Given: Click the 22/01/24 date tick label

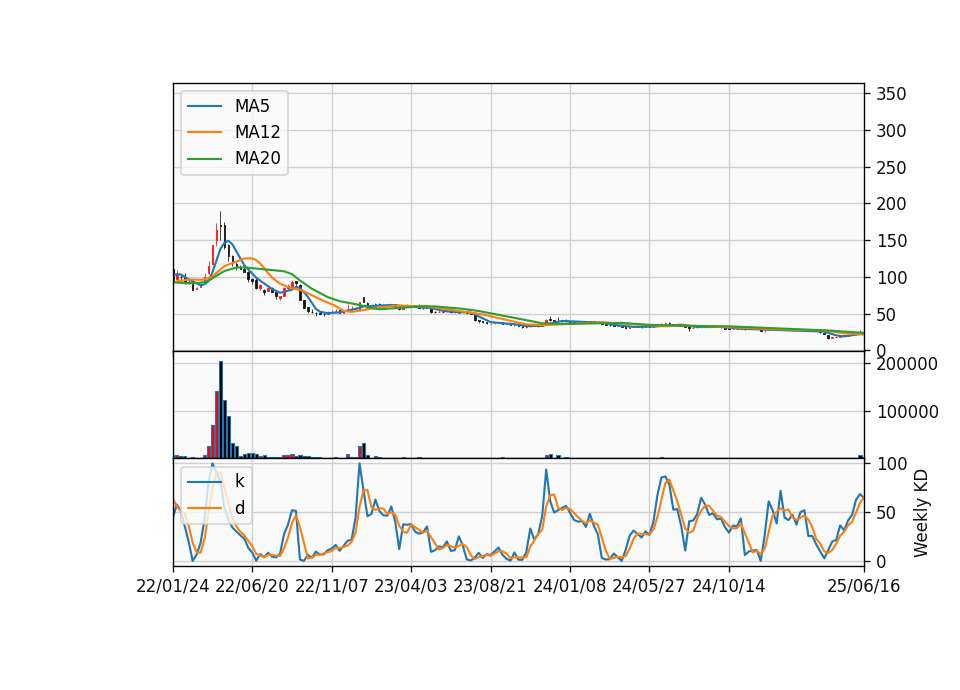Looking at the screenshot, I should [x=173, y=586].
